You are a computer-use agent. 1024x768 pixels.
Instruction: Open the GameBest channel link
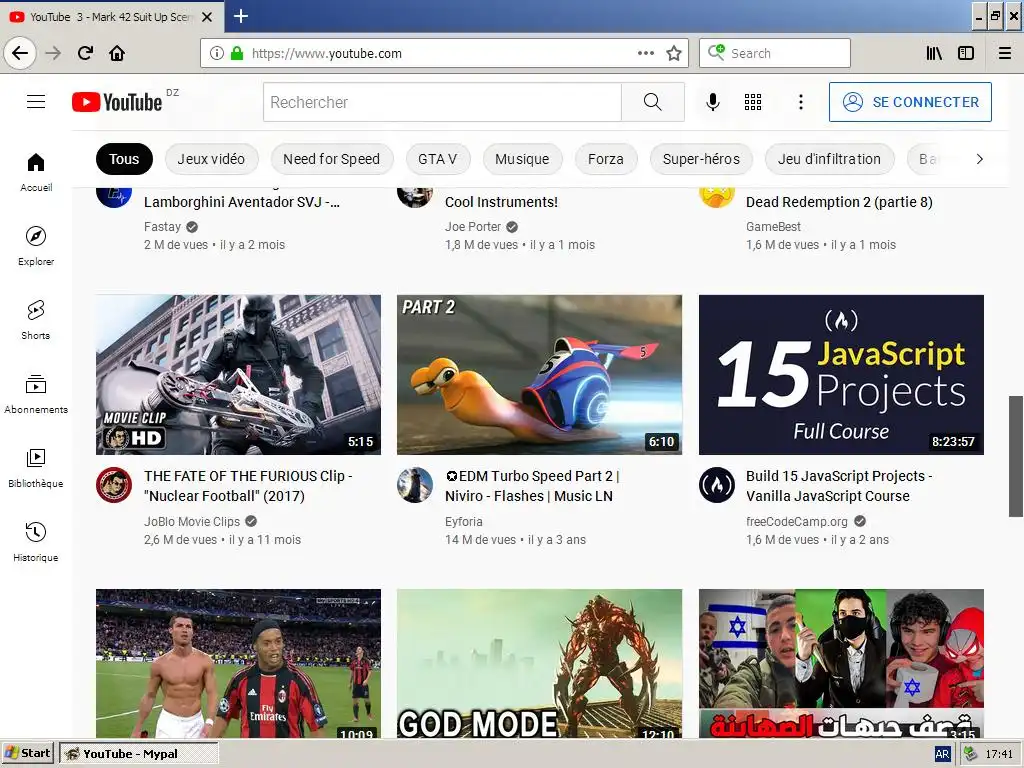click(x=773, y=227)
